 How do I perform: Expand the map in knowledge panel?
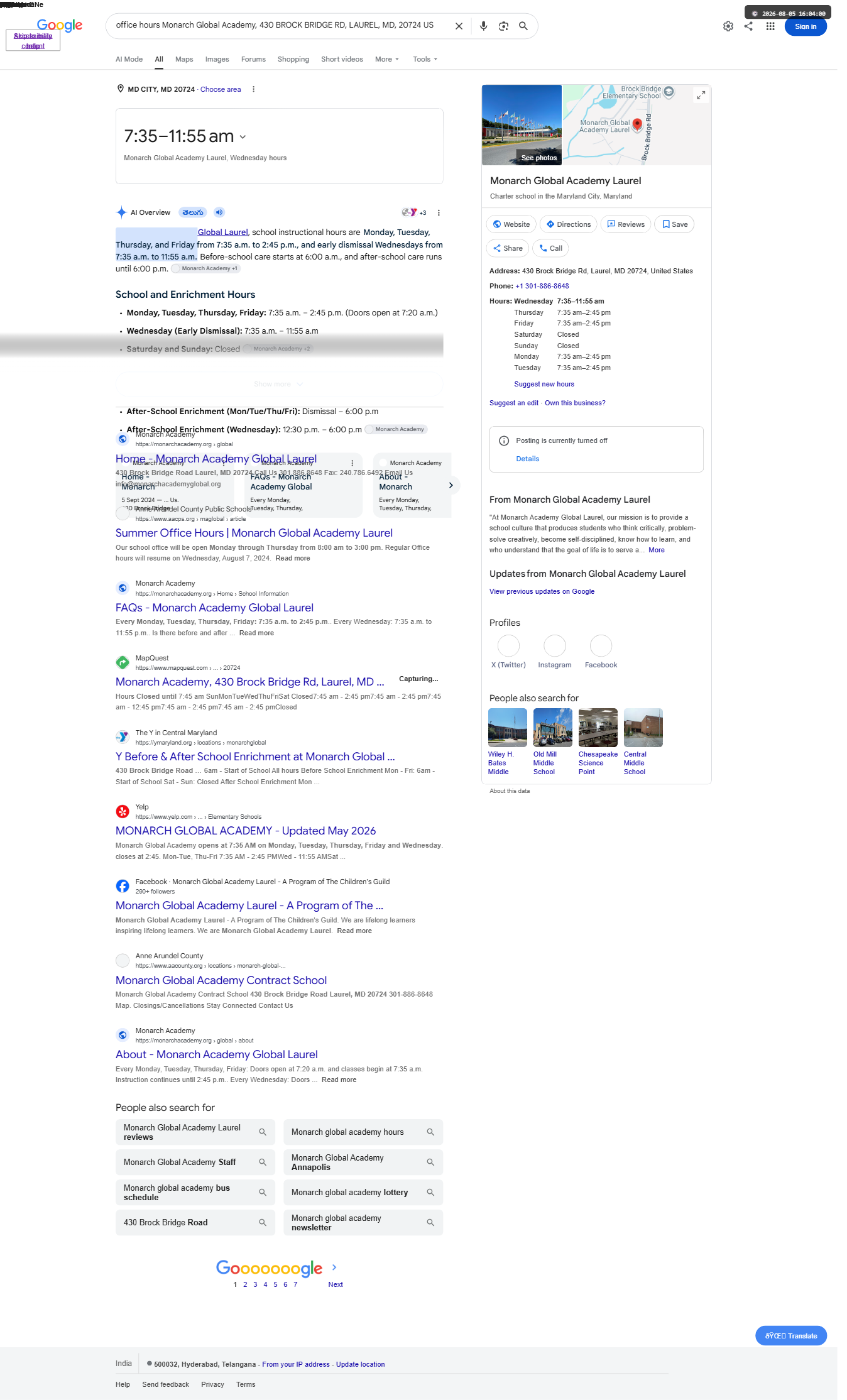(701, 95)
